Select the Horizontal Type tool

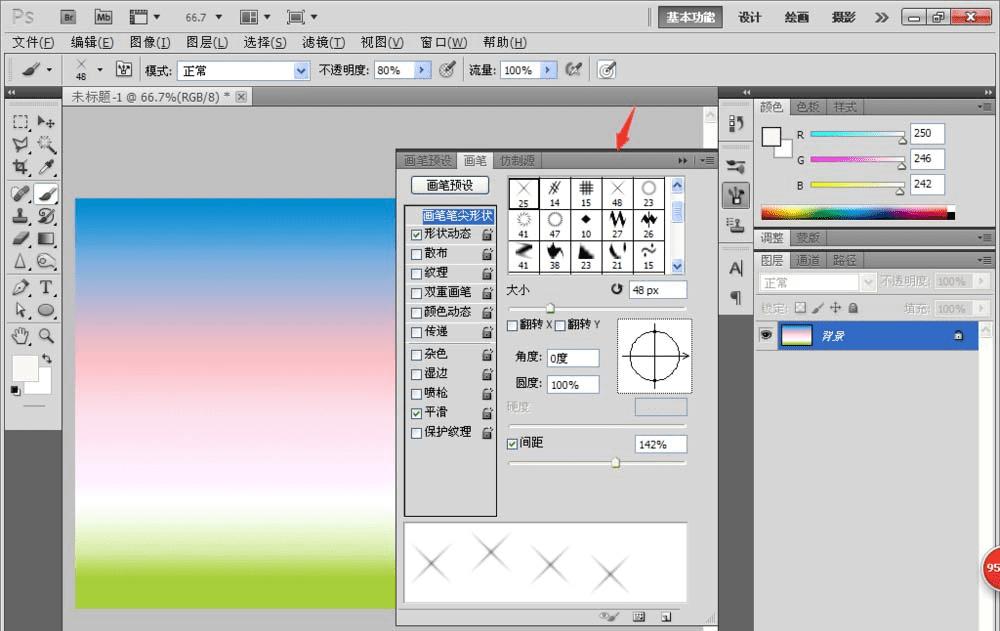point(46,288)
